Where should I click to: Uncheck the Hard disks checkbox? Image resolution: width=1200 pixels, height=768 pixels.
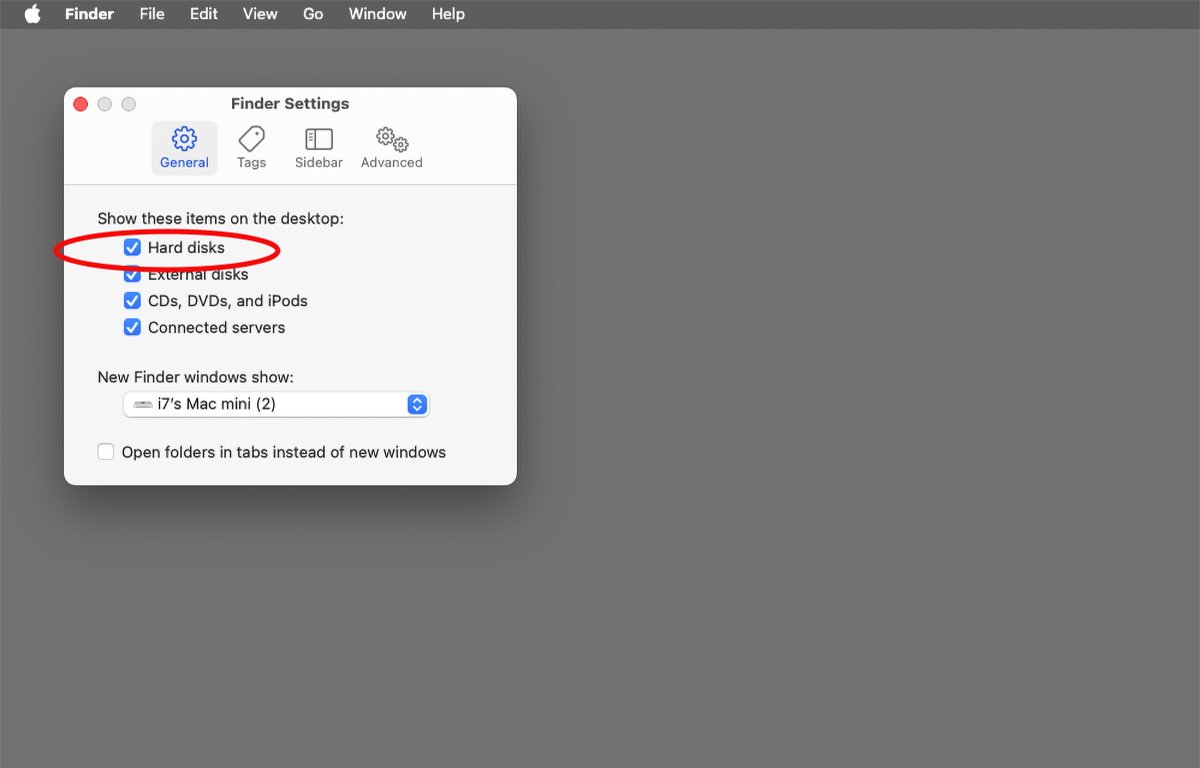point(132,248)
